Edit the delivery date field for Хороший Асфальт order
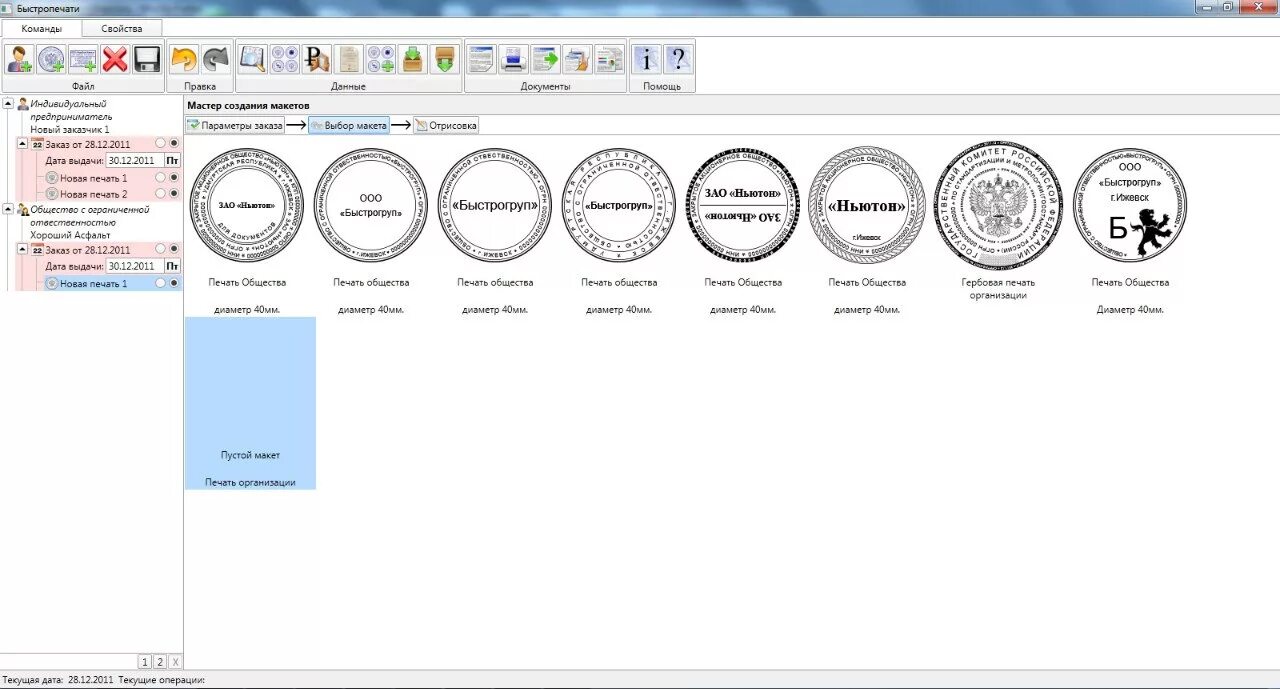The height and width of the screenshot is (689, 1280). pos(135,266)
